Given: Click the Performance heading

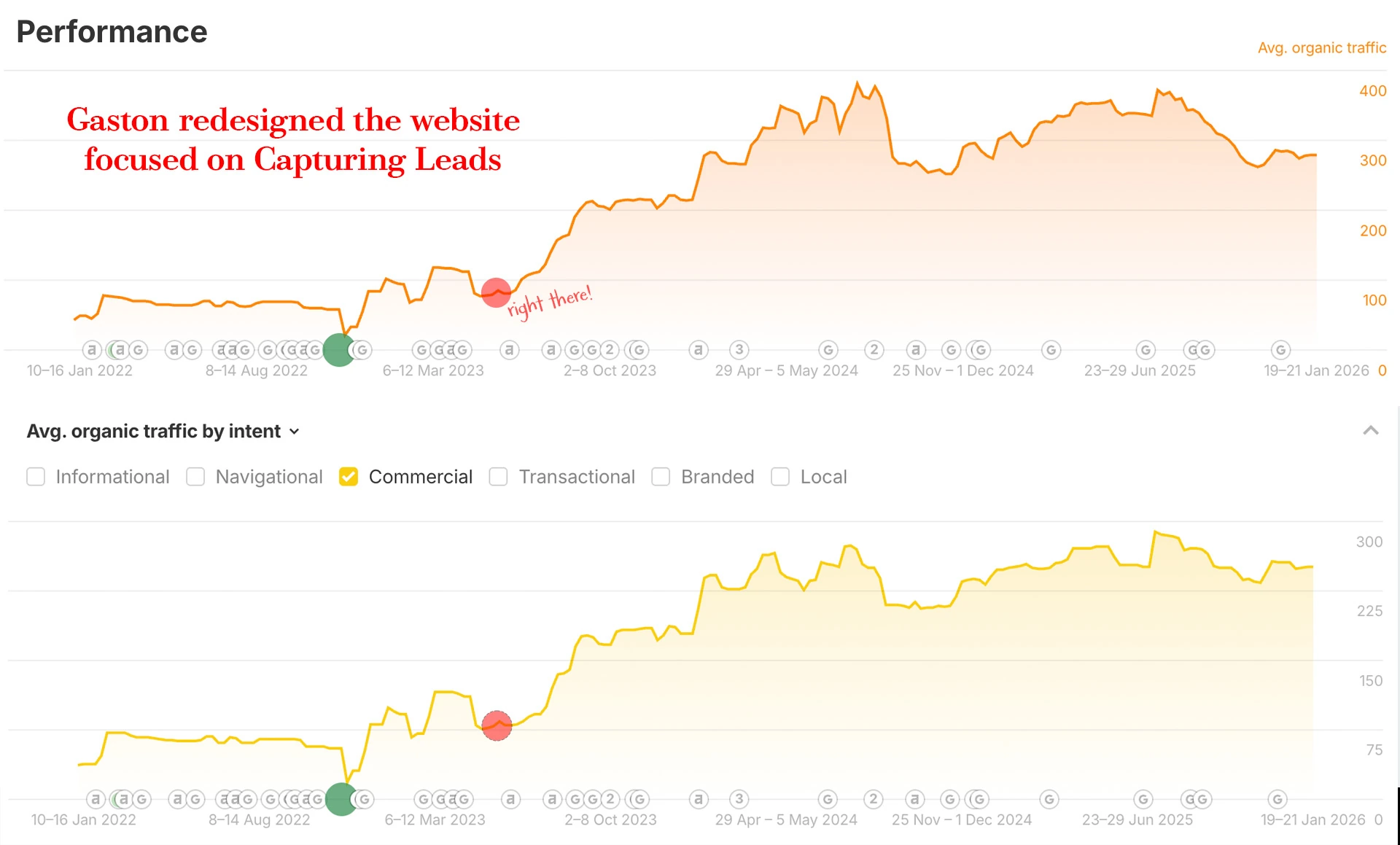Looking at the screenshot, I should [x=111, y=31].
